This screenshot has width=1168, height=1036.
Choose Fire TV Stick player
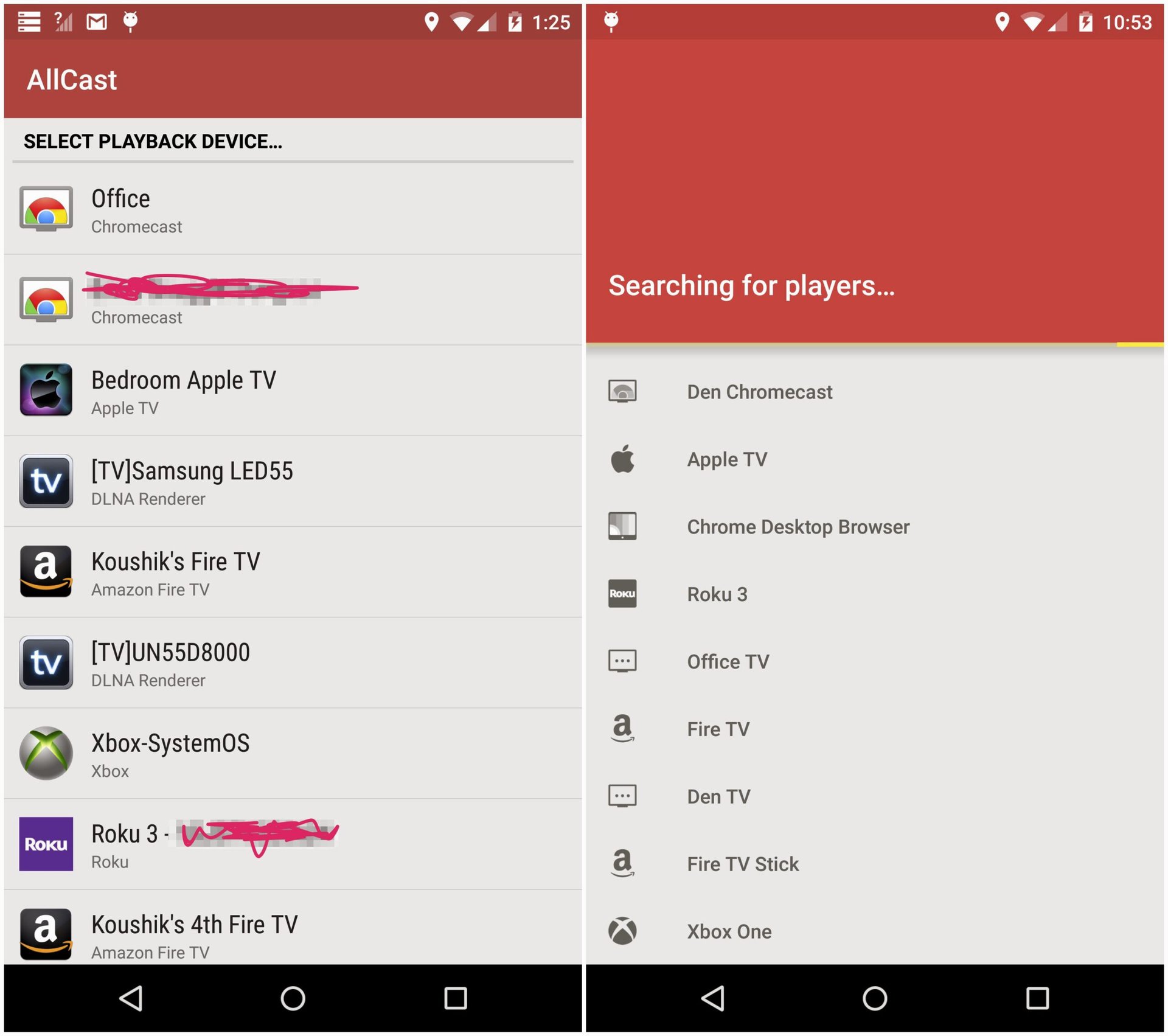pyautogui.click(x=742, y=864)
